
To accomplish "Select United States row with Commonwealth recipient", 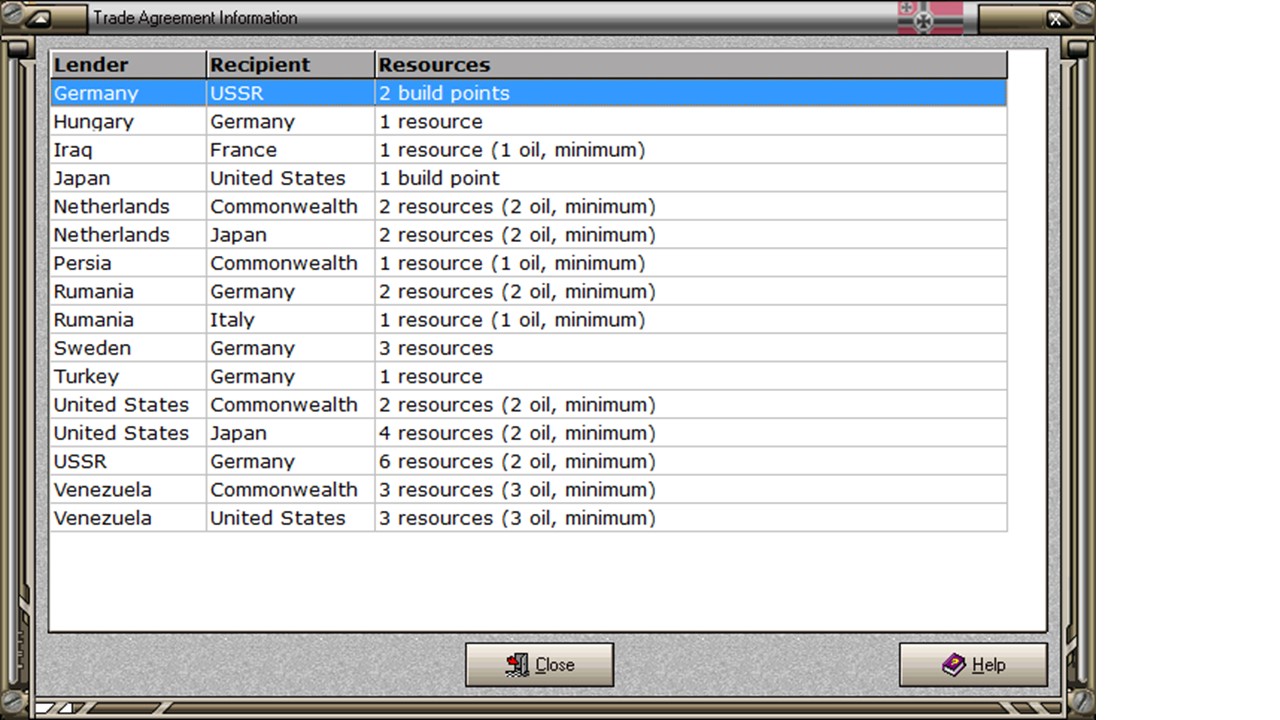I will click(x=528, y=405).
